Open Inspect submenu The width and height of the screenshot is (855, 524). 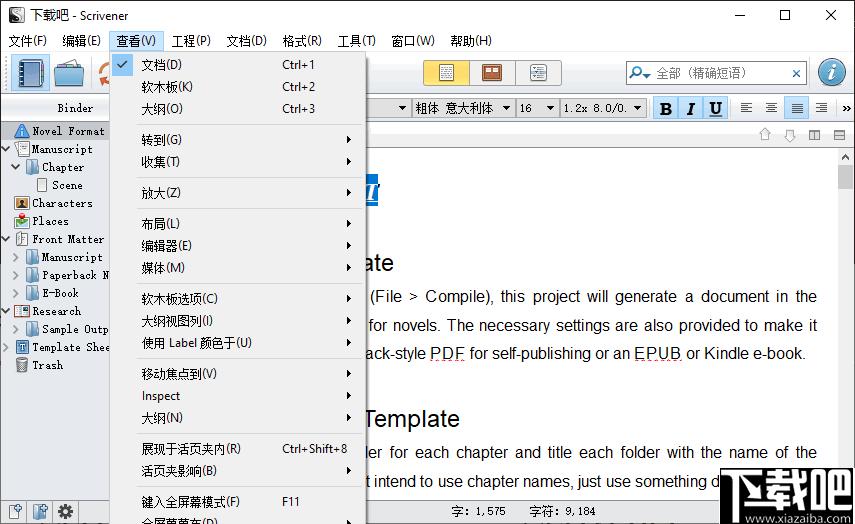tap(238, 396)
